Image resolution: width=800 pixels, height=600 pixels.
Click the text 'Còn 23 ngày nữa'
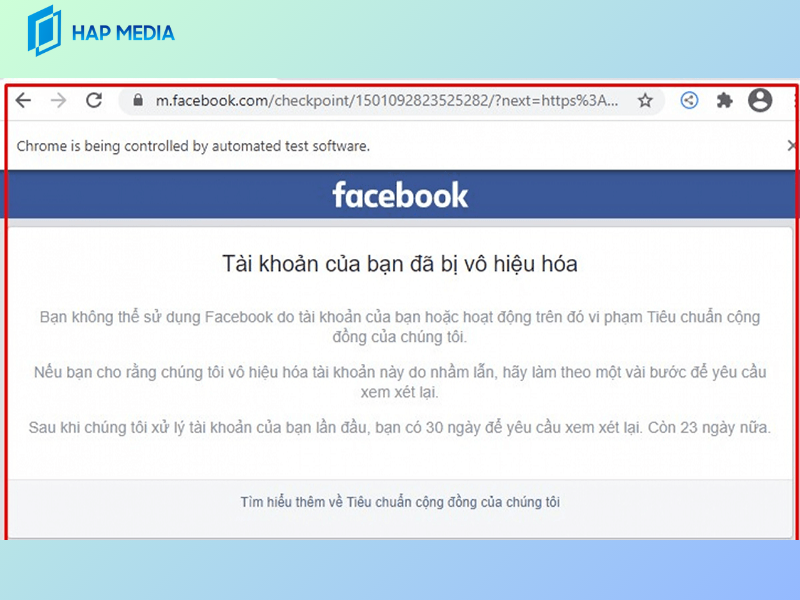[709, 428]
